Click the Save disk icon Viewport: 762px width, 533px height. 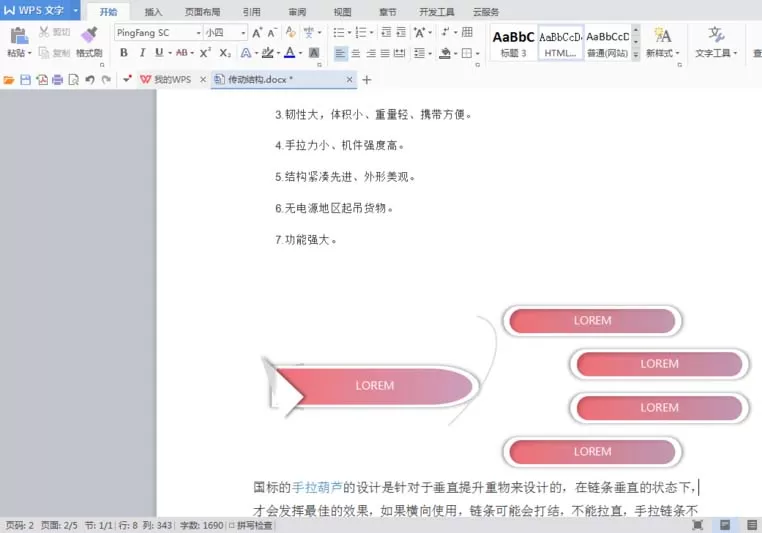[26, 80]
